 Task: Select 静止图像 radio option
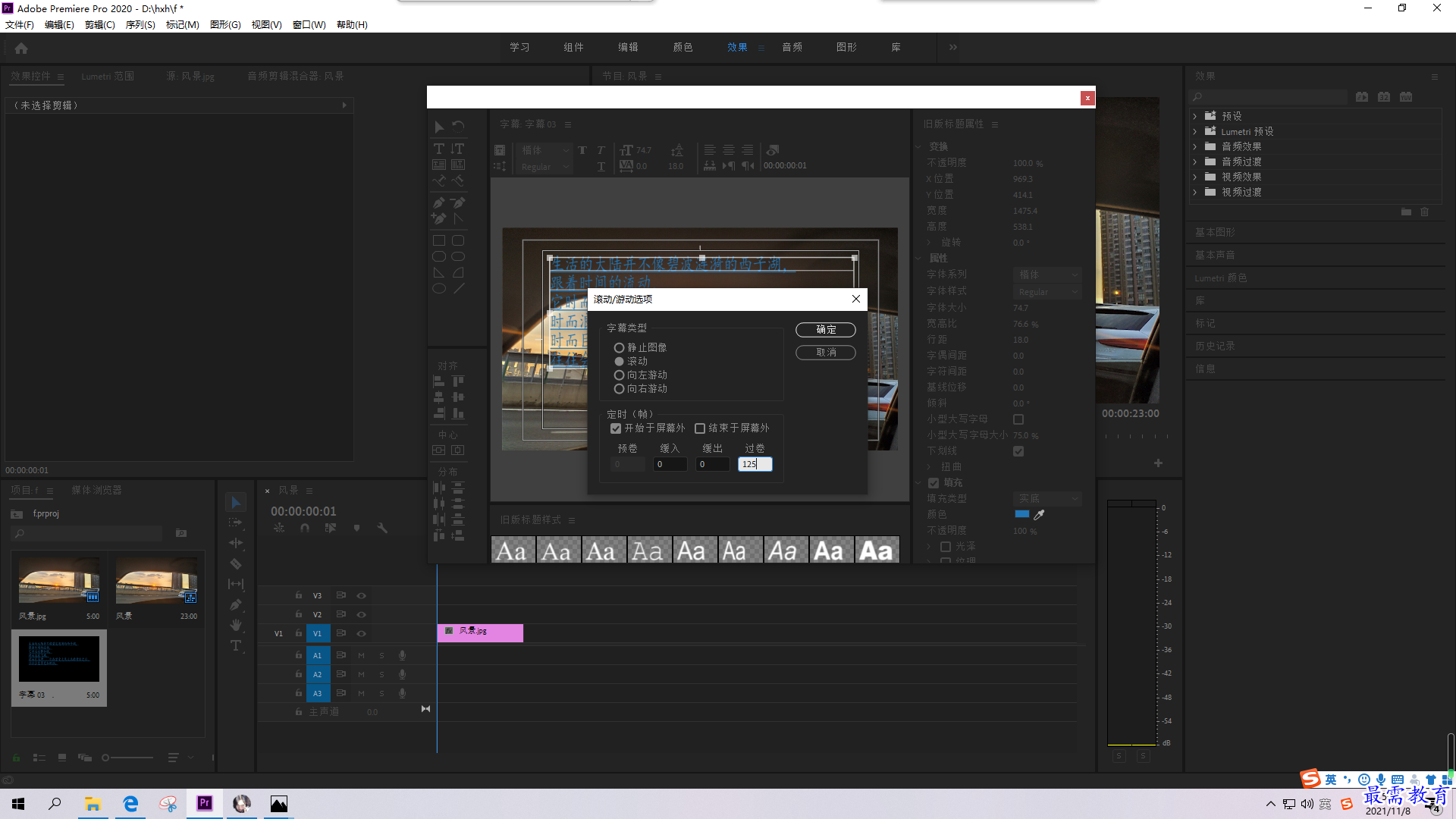tap(619, 348)
